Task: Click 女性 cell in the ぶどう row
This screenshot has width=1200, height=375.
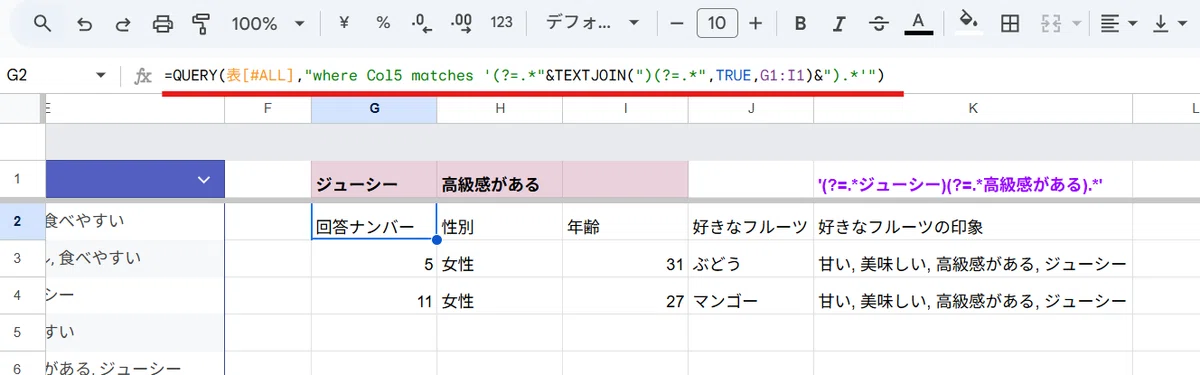Action: 499,259
